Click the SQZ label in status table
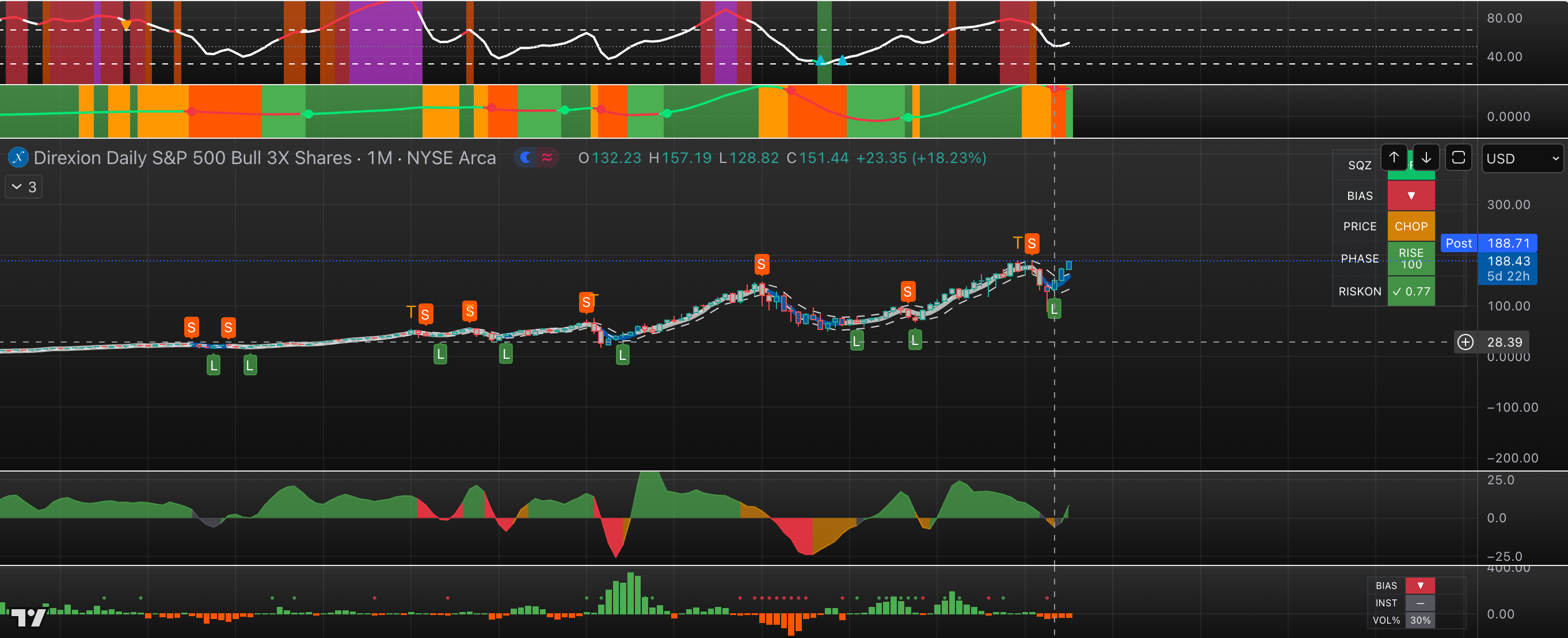This screenshot has width=1568, height=638. pyautogui.click(x=1360, y=166)
